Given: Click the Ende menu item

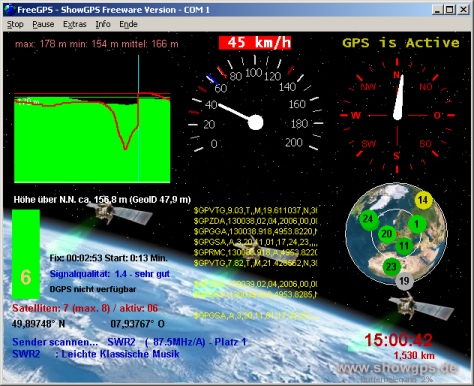Looking at the screenshot, I should pyautogui.click(x=128, y=24).
